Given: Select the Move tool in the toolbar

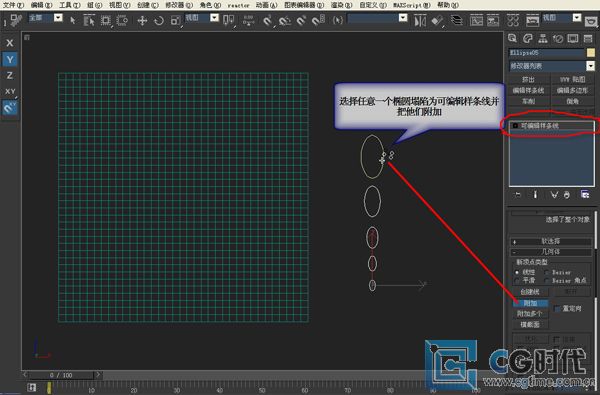Looking at the screenshot, I should (x=142, y=20).
